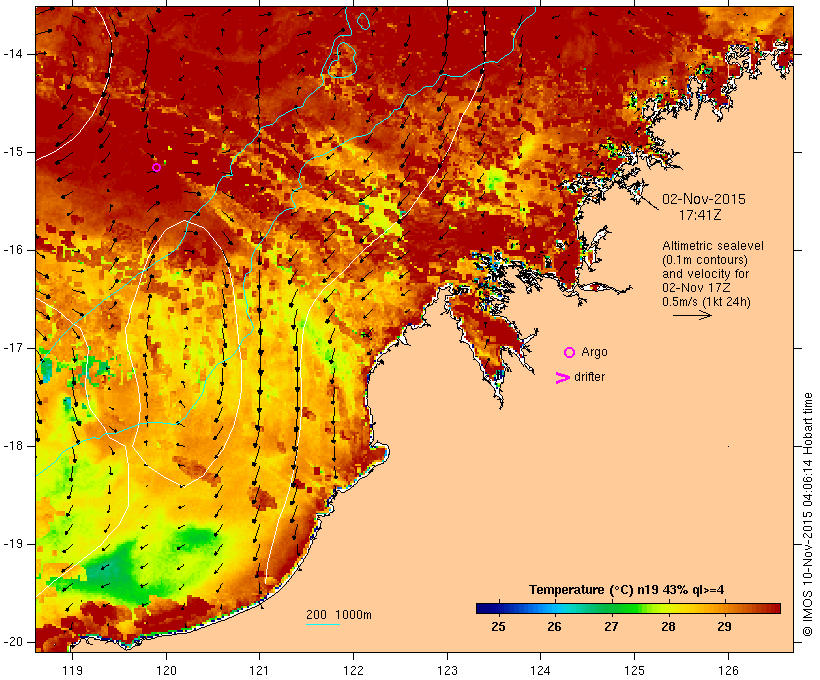Click latitude axis label -15
Screen dimensions: 820x680
tap(13, 152)
